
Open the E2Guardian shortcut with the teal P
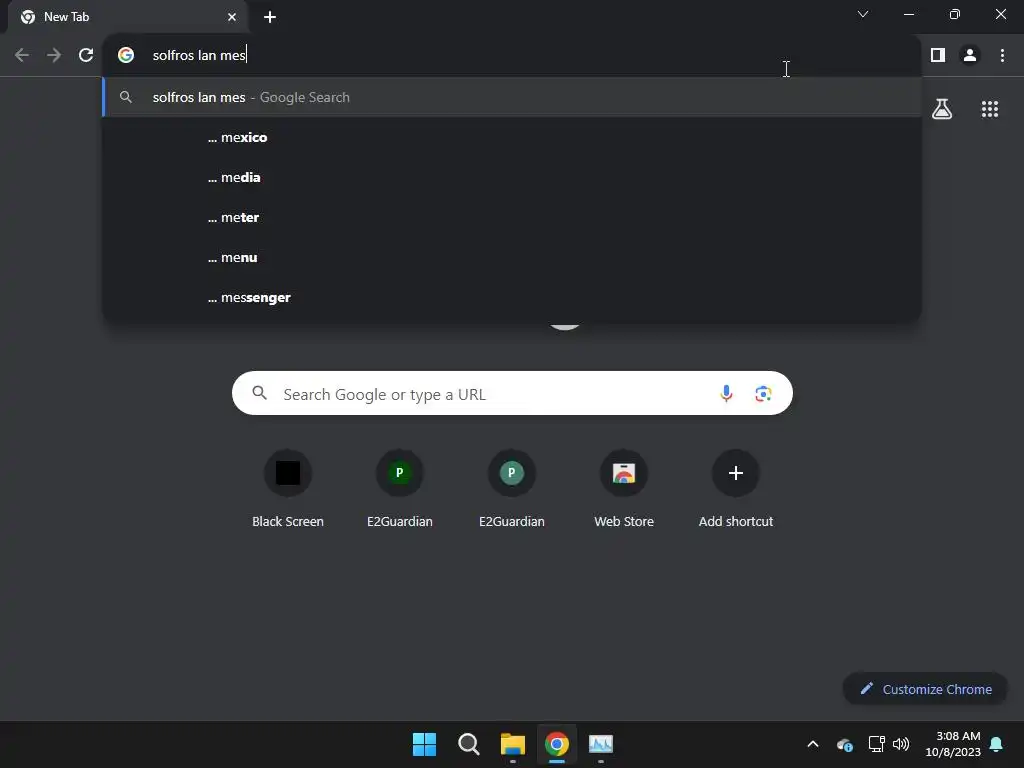pos(511,489)
